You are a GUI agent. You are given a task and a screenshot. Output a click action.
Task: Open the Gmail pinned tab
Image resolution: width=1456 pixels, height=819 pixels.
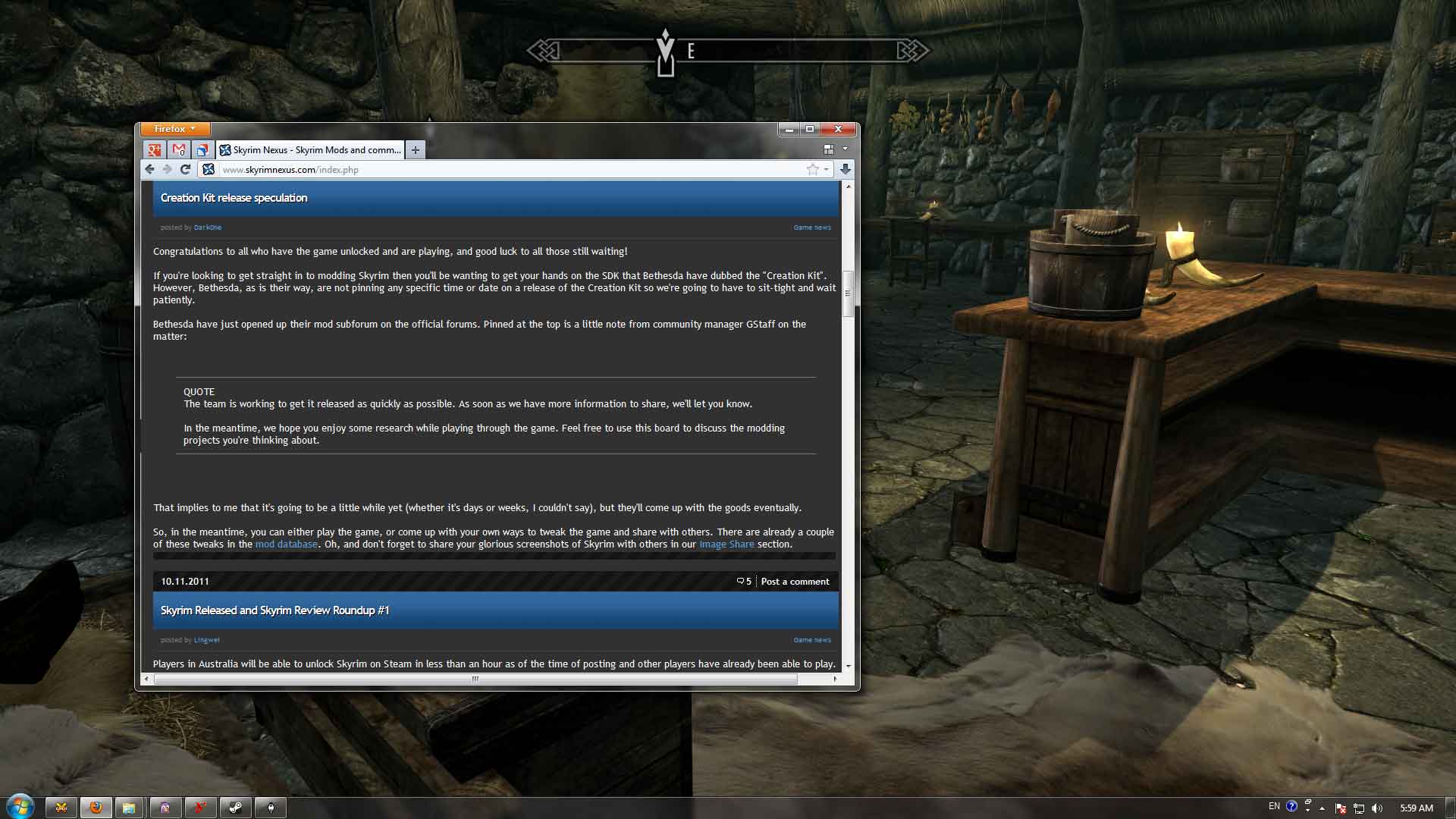pyautogui.click(x=178, y=150)
